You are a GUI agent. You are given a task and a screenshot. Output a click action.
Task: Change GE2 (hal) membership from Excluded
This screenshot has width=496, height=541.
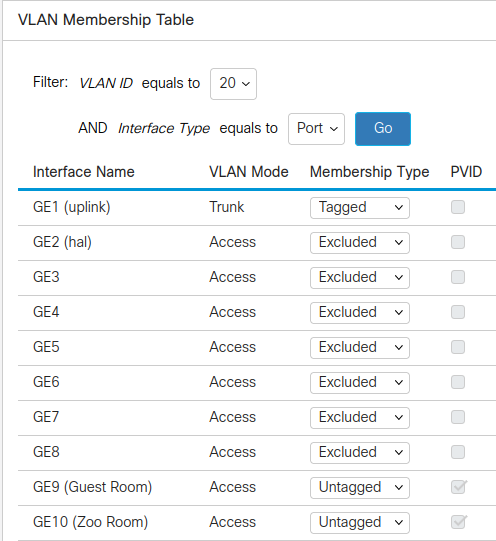[x=360, y=243]
